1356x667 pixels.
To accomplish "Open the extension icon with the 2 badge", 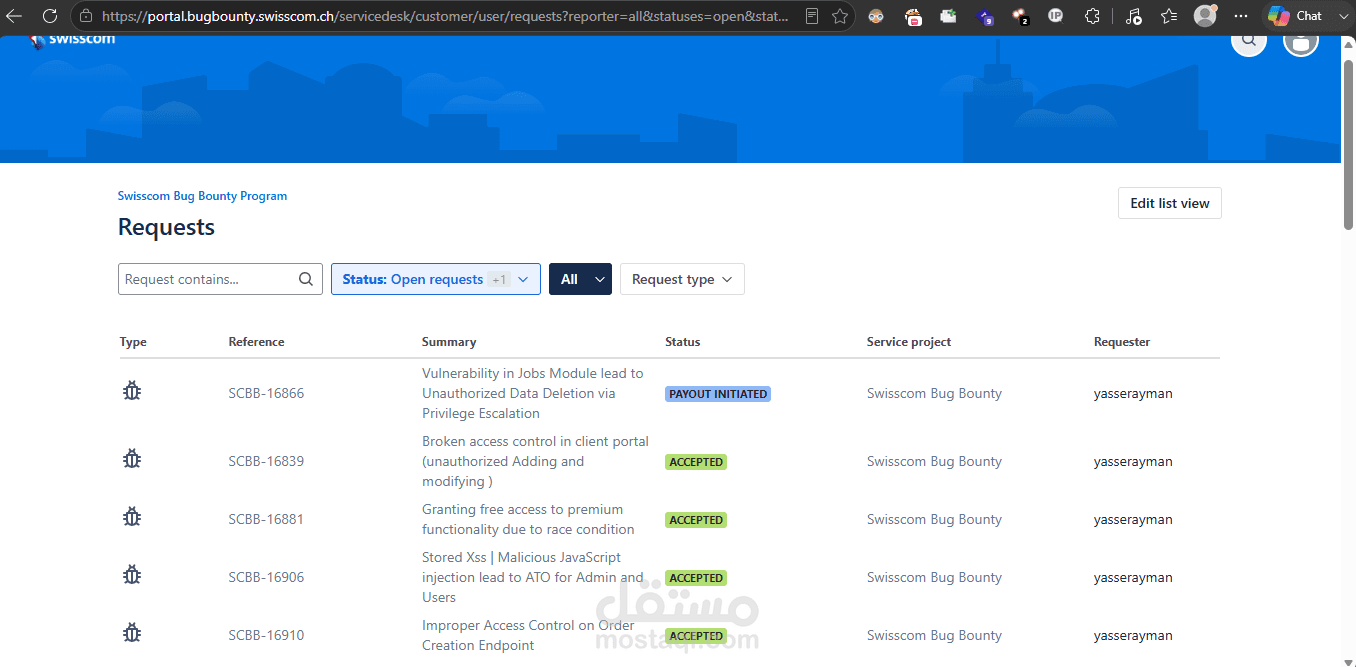I will [1020, 16].
